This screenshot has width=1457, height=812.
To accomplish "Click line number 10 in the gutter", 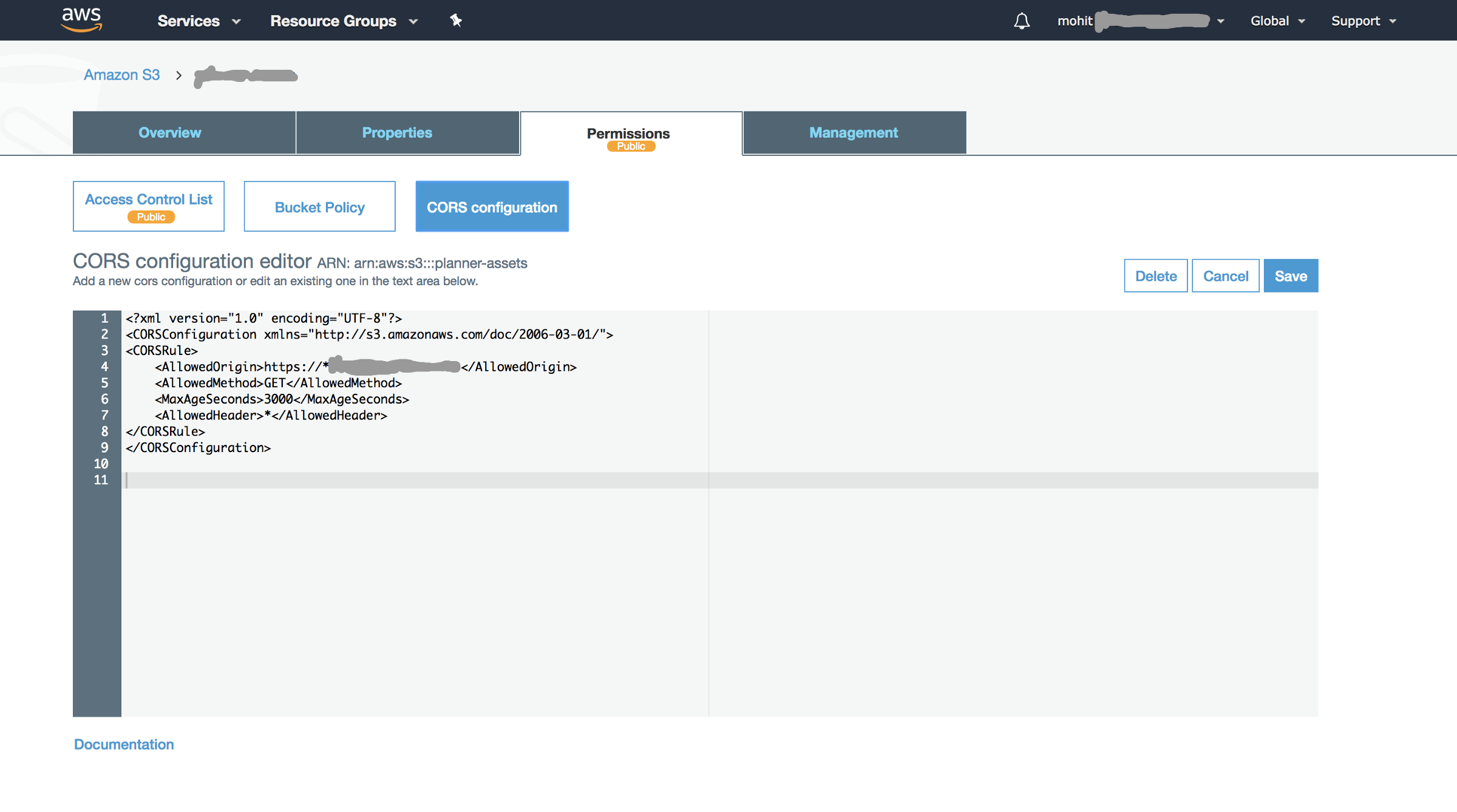I will [x=101, y=464].
